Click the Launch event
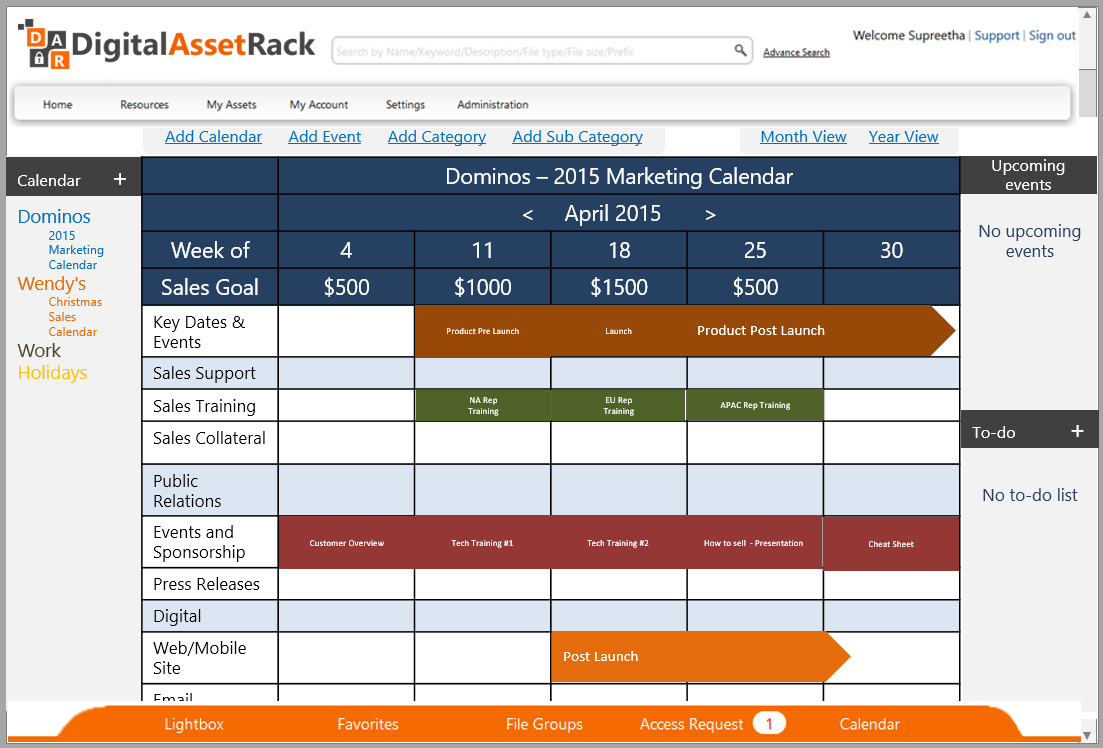Viewport: 1103px width, 748px height. click(618, 331)
